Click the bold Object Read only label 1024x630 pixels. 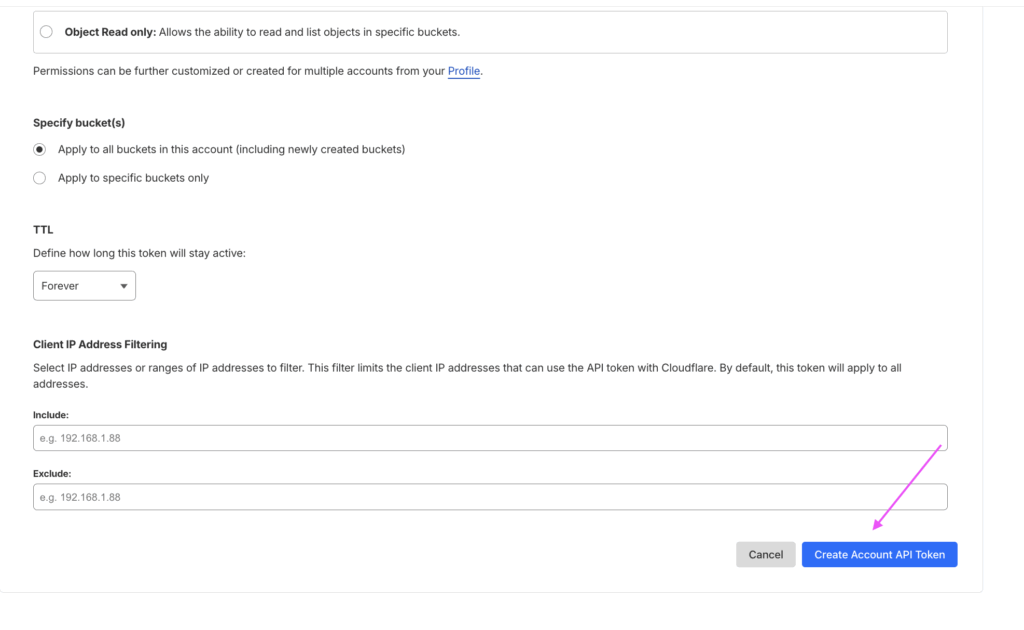click(110, 32)
